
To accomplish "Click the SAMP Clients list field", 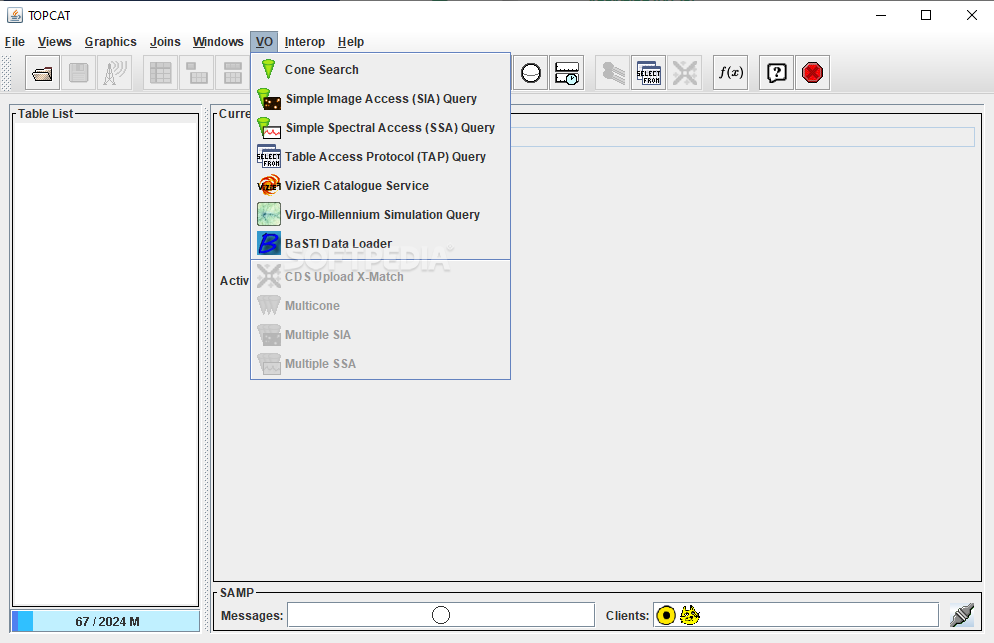I will (796, 615).
